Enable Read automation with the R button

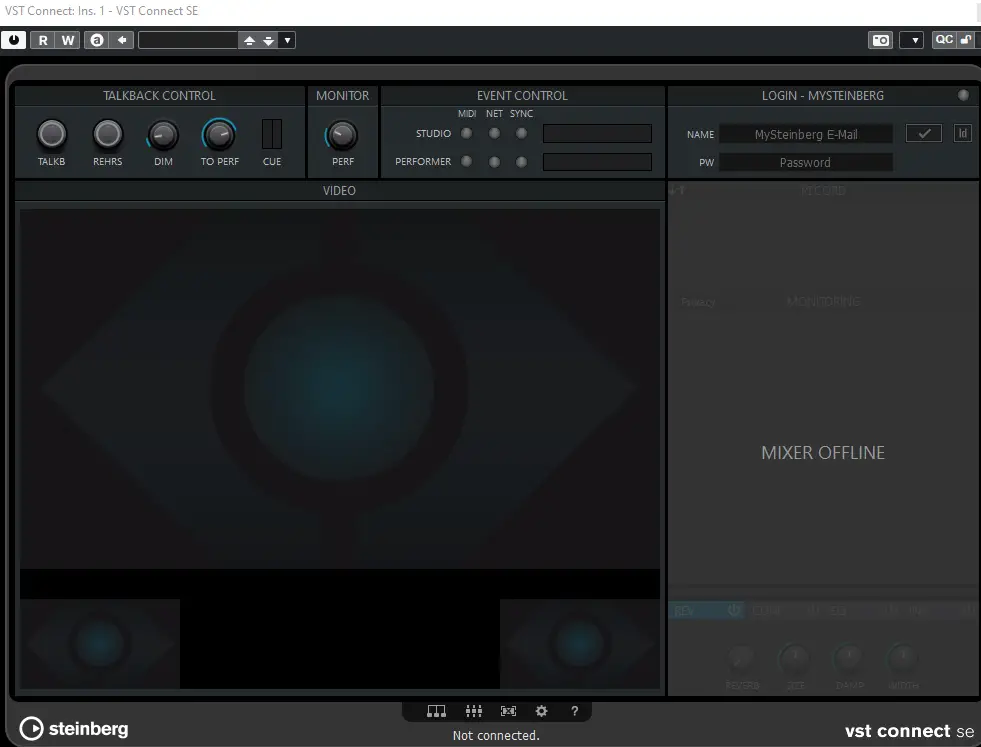(x=43, y=40)
